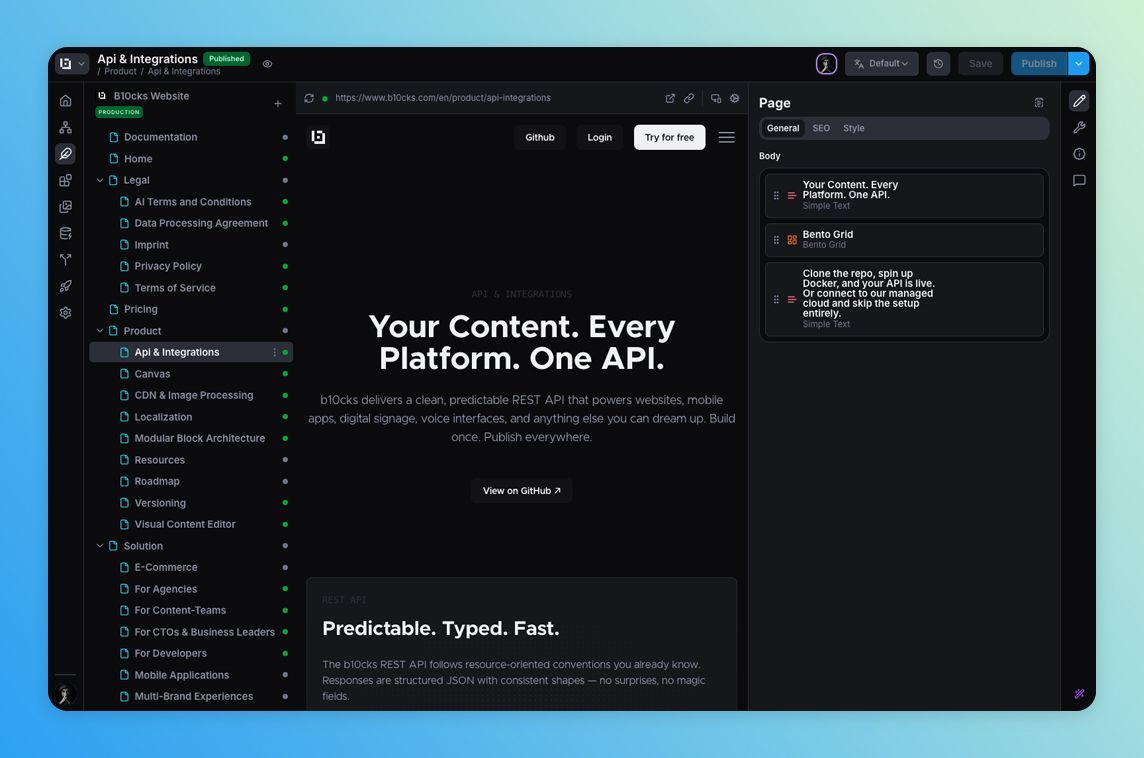Open the media images icon in rail
1144x758 pixels.
click(x=66, y=206)
